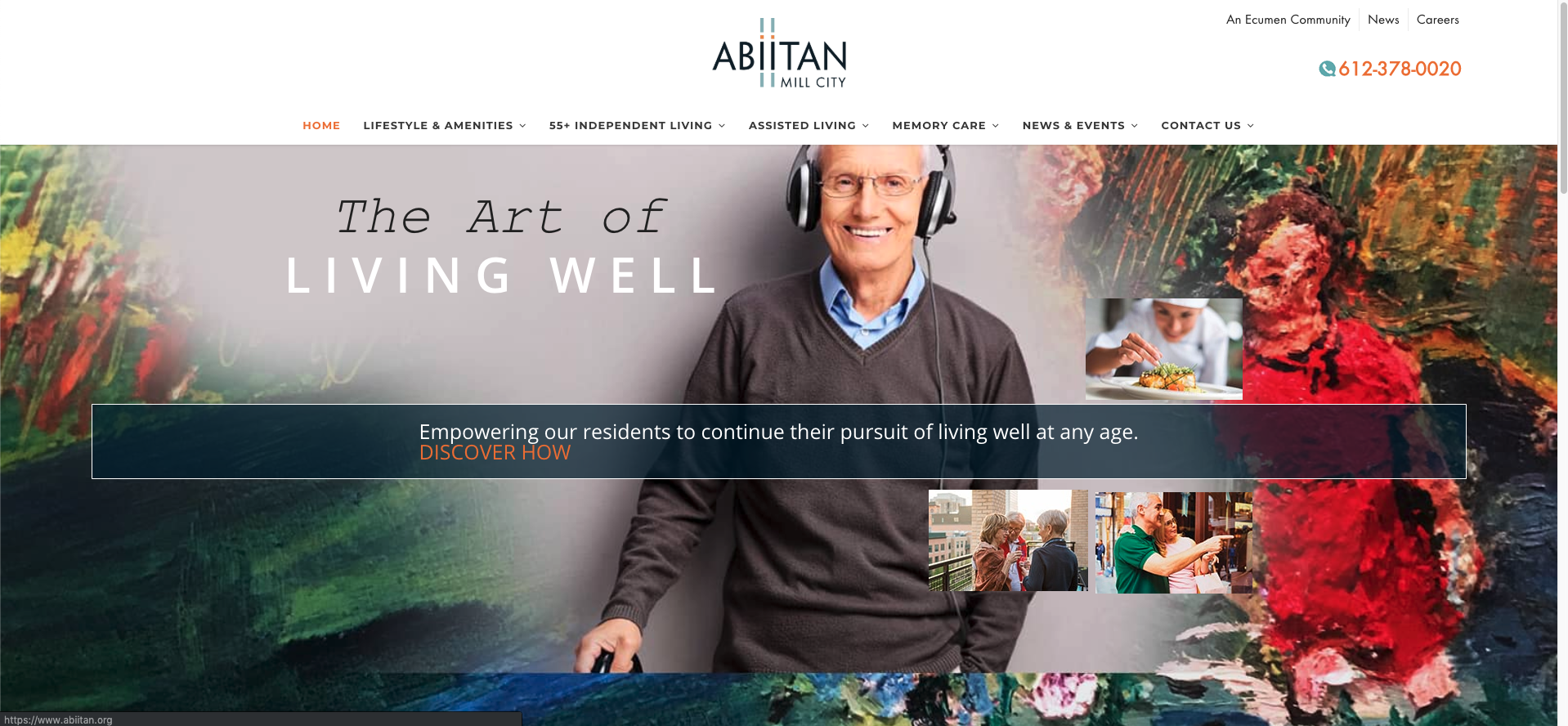1568x726 pixels.
Task: Go to the Home menu item
Action: 321,125
